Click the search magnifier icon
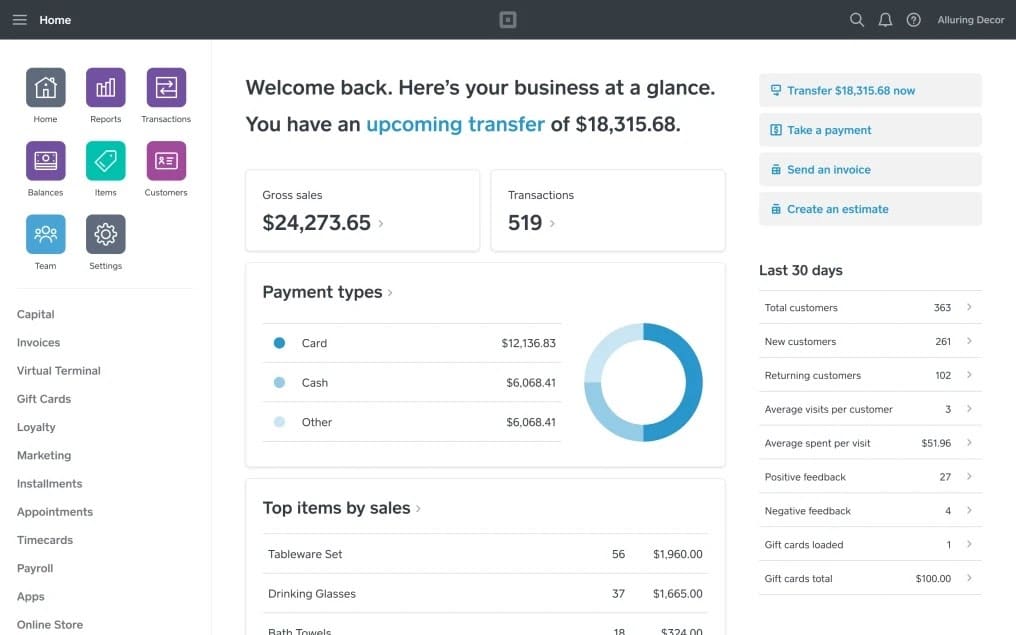1016x635 pixels. 857,19
